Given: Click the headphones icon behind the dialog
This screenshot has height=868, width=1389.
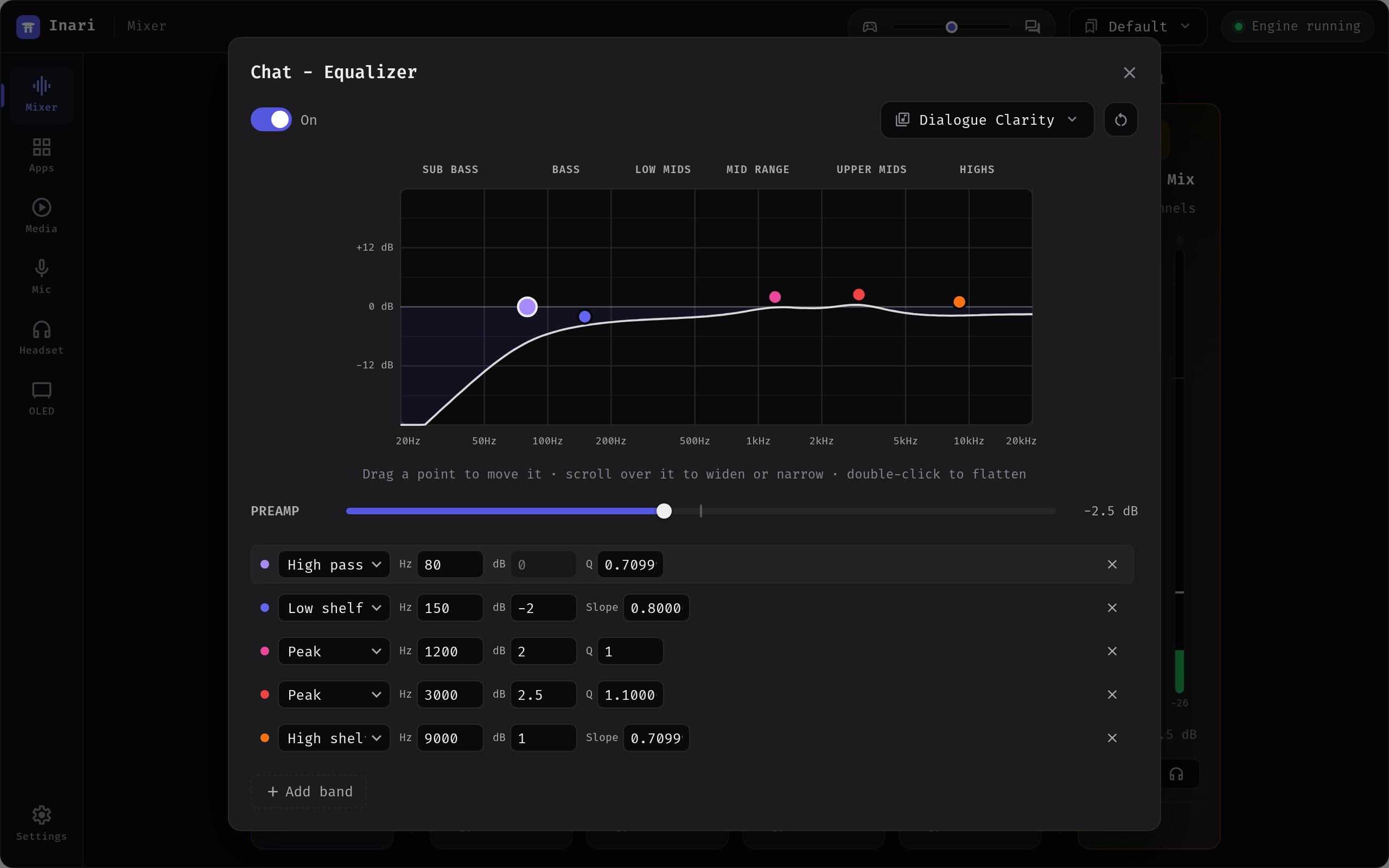Looking at the screenshot, I should point(1176,775).
